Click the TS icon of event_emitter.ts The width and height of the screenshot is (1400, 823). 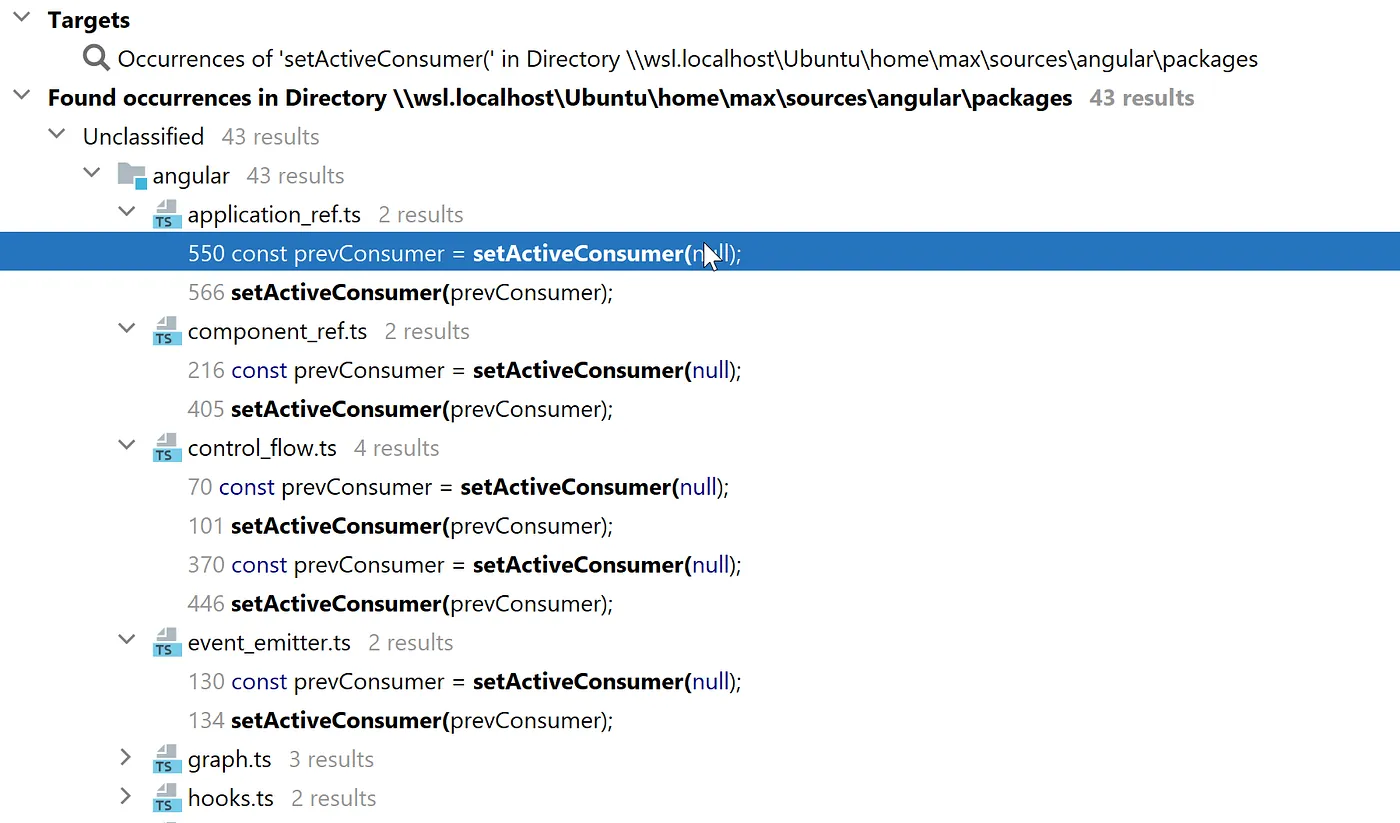(166, 643)
